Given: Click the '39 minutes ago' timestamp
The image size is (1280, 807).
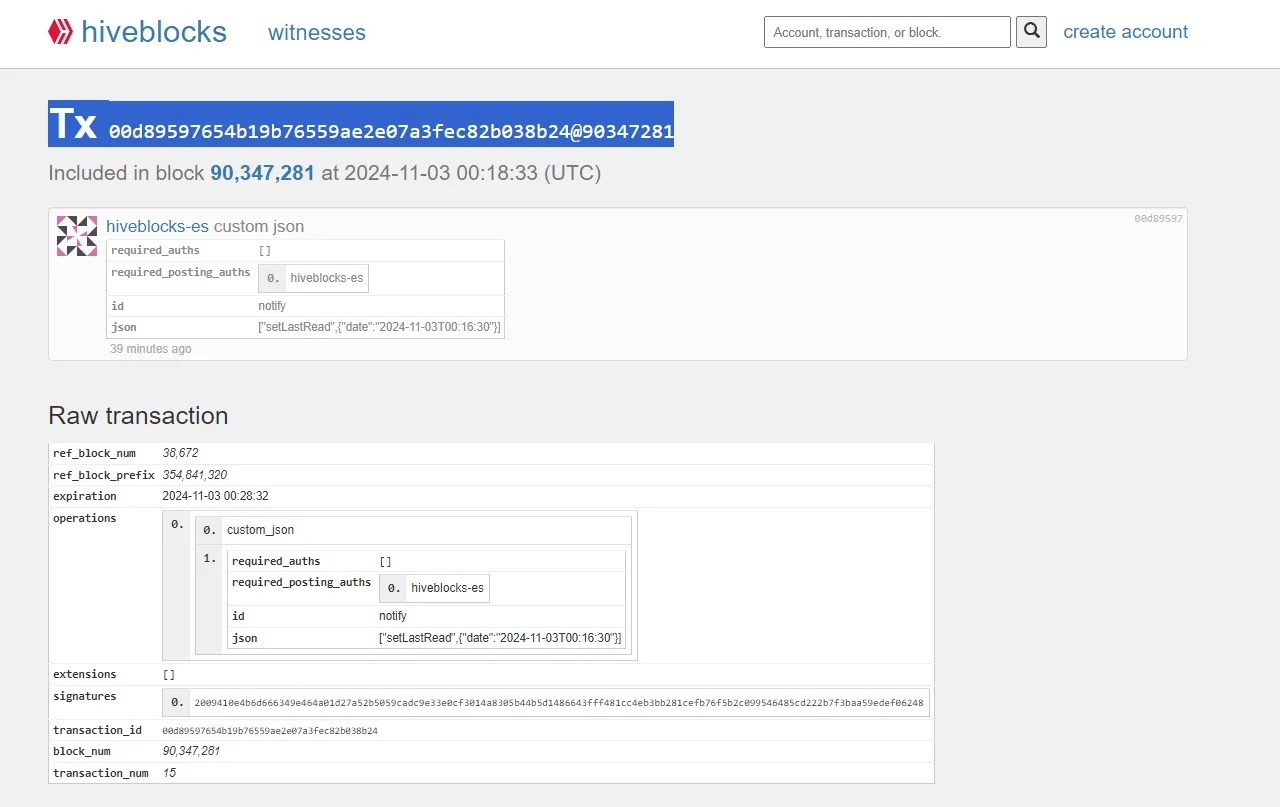Looking at the screenshot, I should (151, 349).
